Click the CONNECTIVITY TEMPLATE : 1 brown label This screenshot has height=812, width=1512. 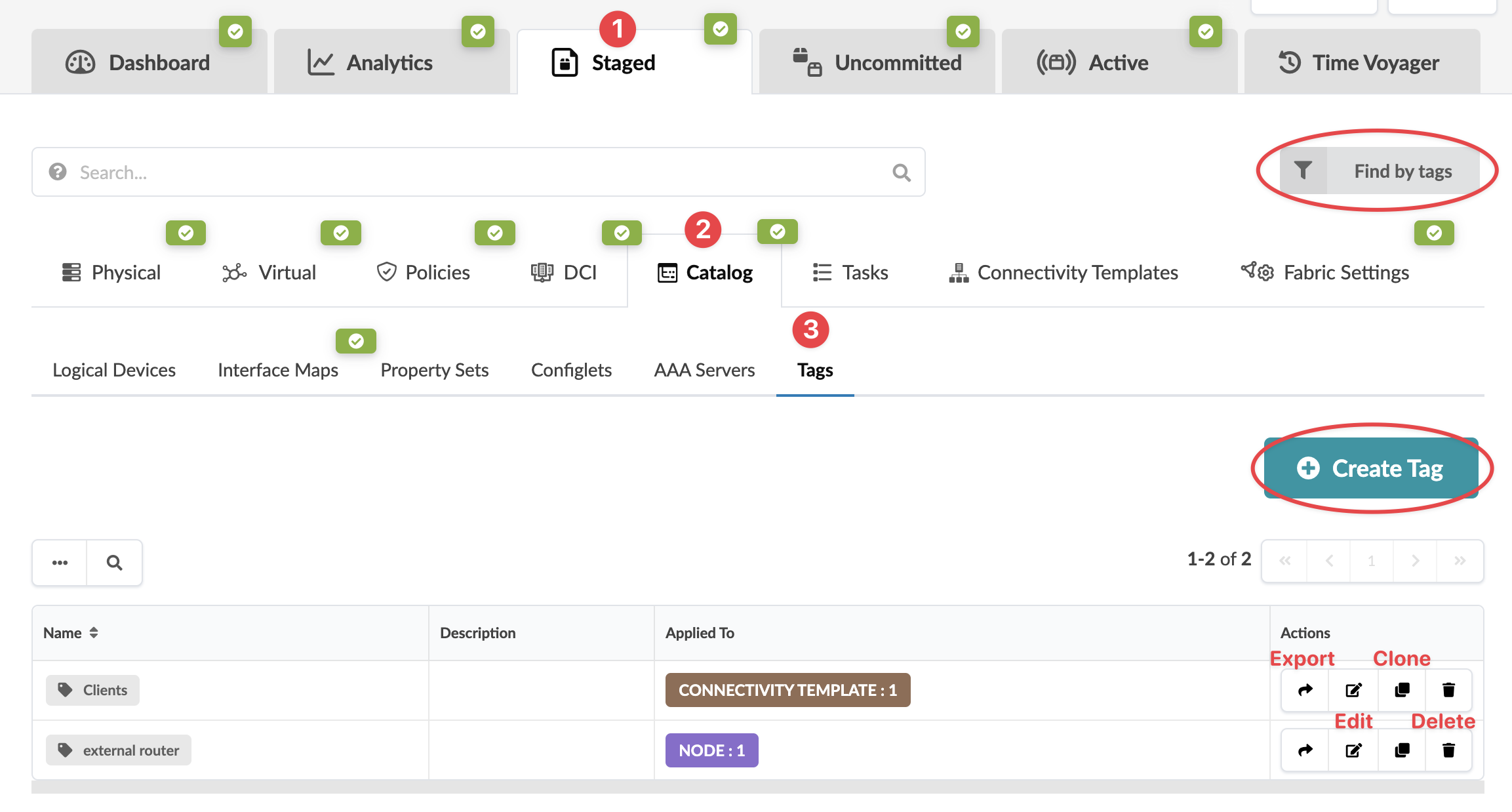tap(787, 690)
